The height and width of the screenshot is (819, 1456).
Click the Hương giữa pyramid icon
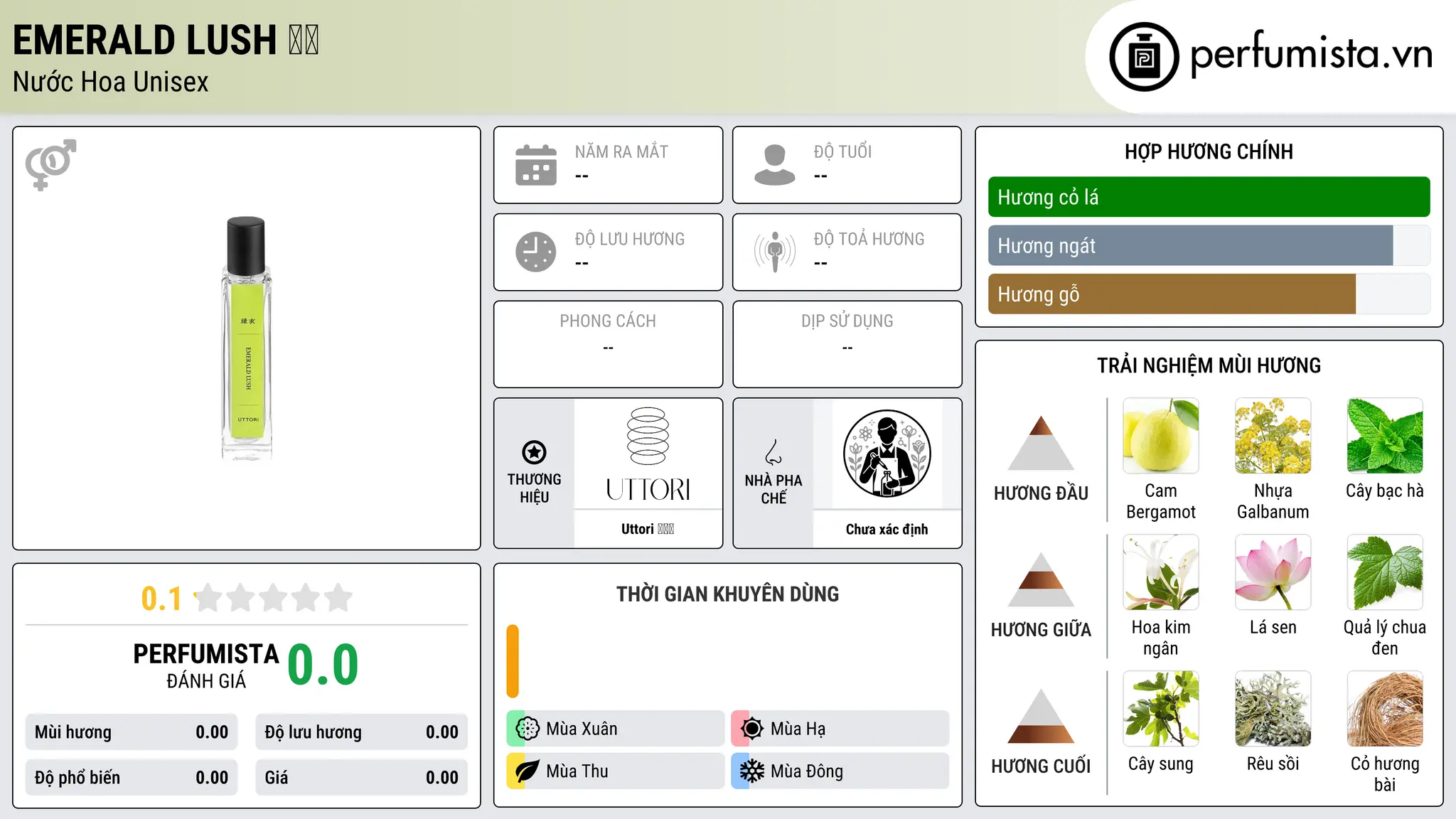(x=1041, y=579)
